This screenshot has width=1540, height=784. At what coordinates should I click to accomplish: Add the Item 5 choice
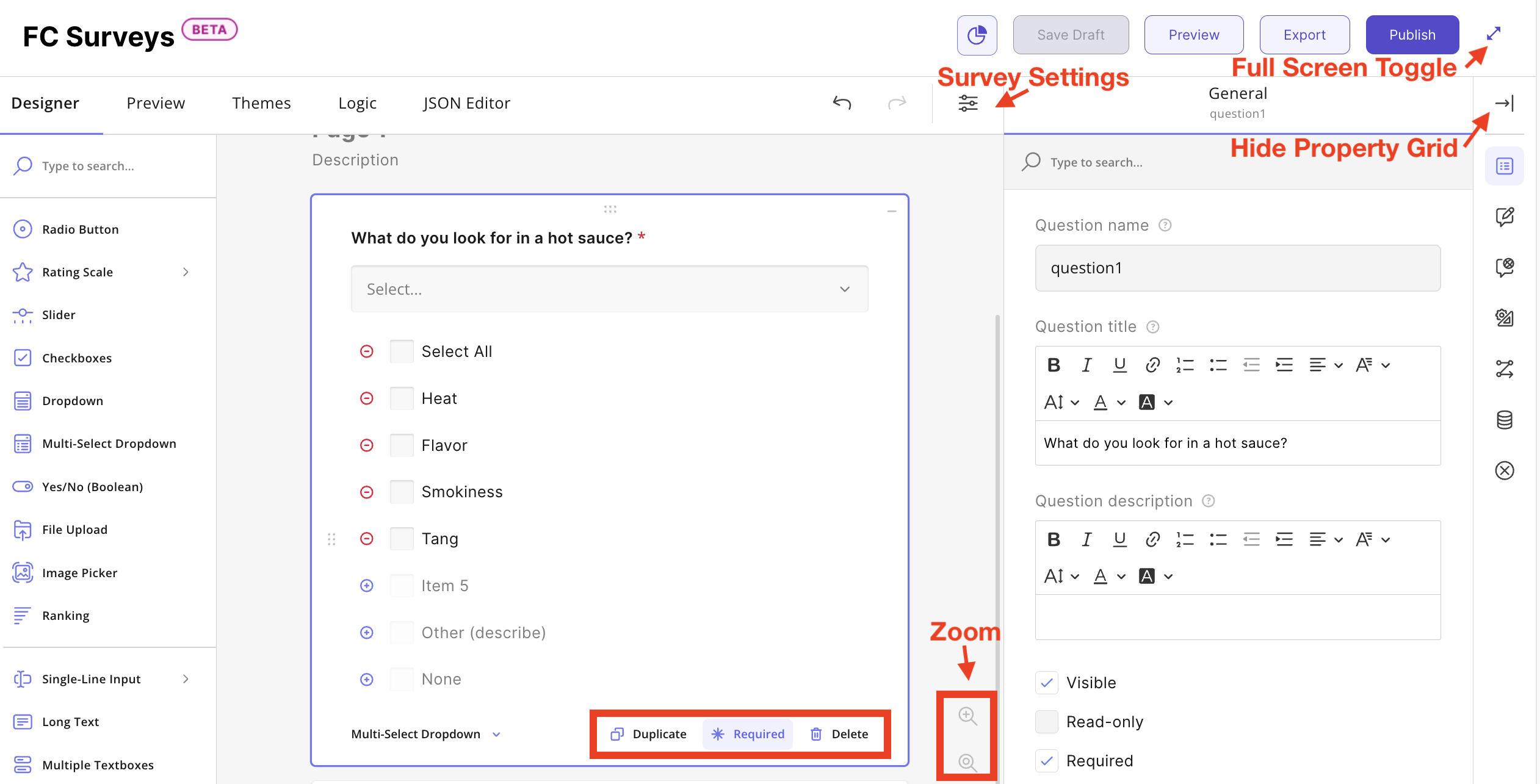[x=366, y=586]
